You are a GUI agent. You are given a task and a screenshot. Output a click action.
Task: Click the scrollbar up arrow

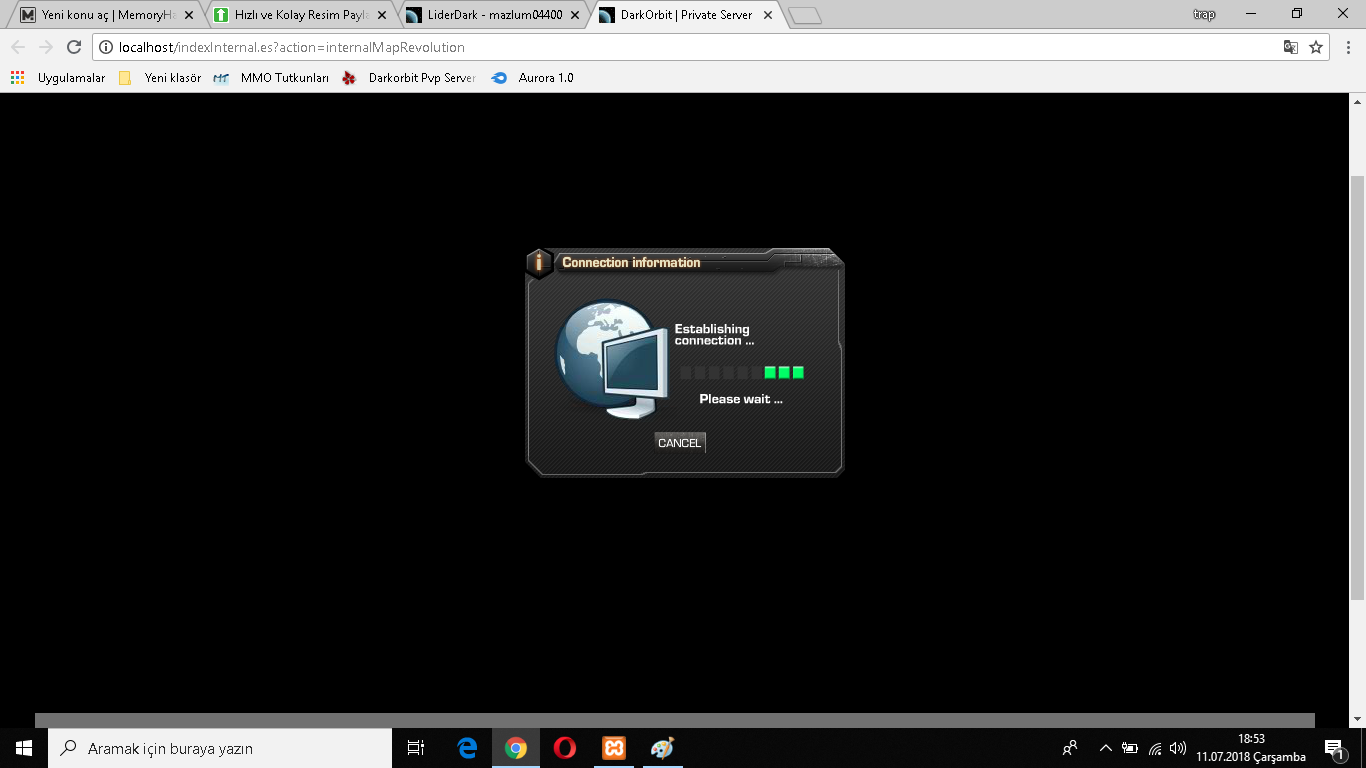click(1357, 101)
